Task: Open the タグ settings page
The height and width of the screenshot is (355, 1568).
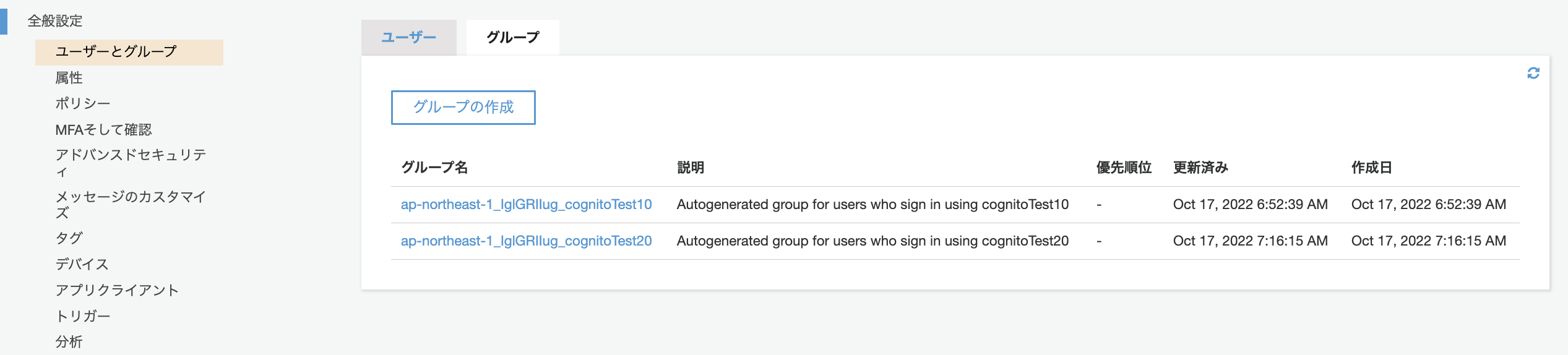Action: click(x=69, y=238)
